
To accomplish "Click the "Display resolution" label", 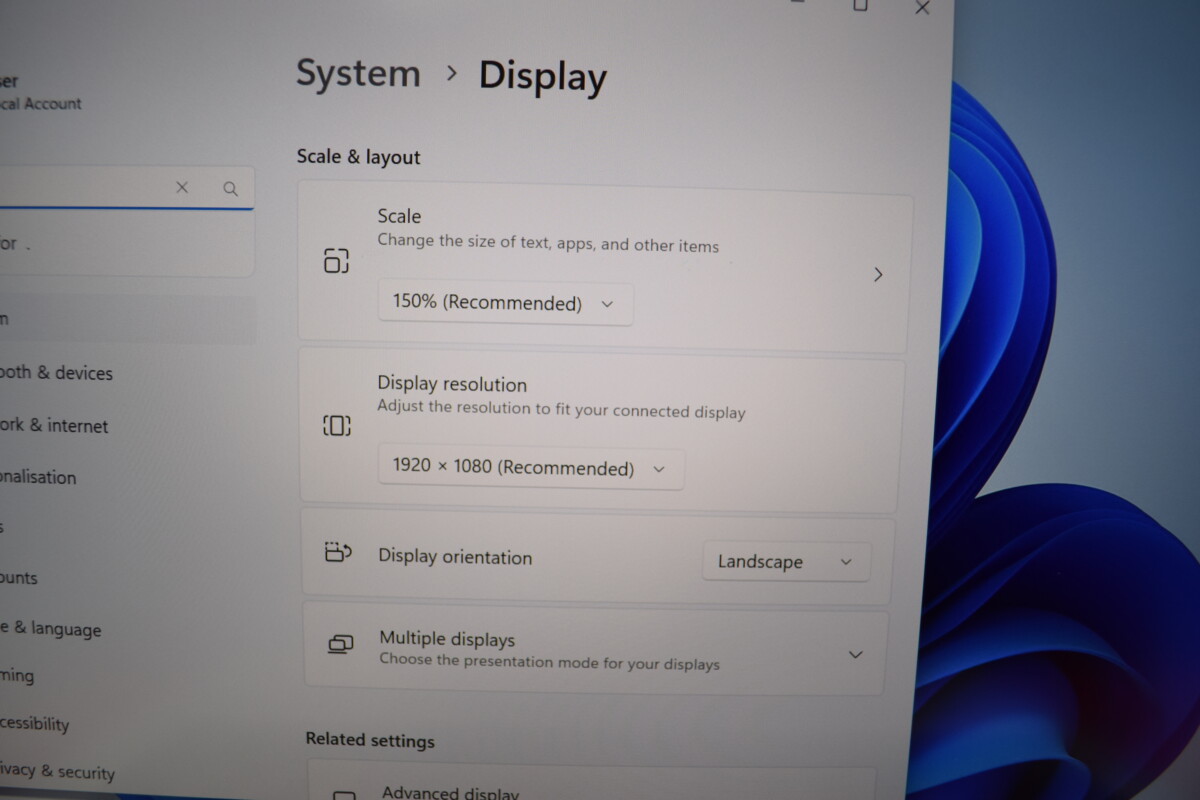I will (452, 384).
